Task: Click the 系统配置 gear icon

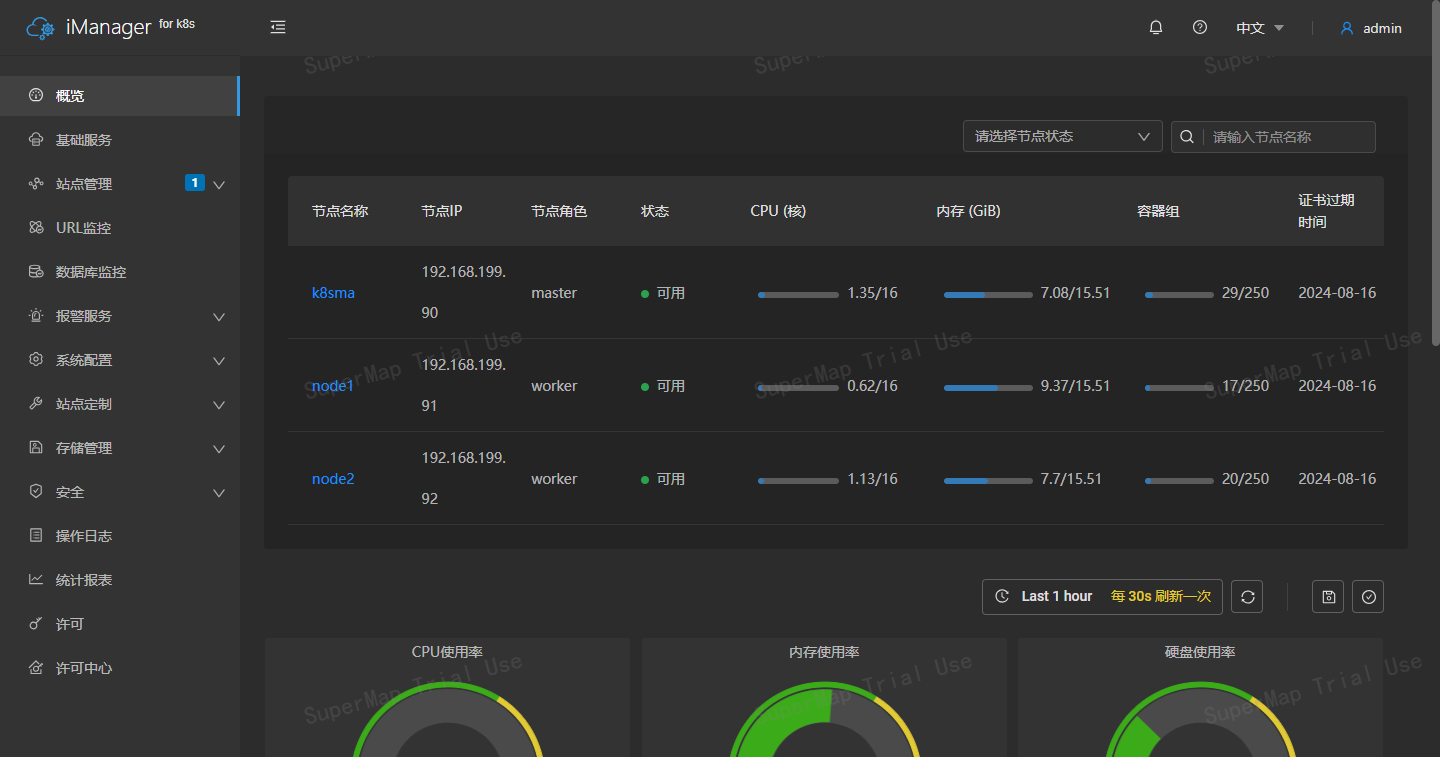Action: point(36,360)
